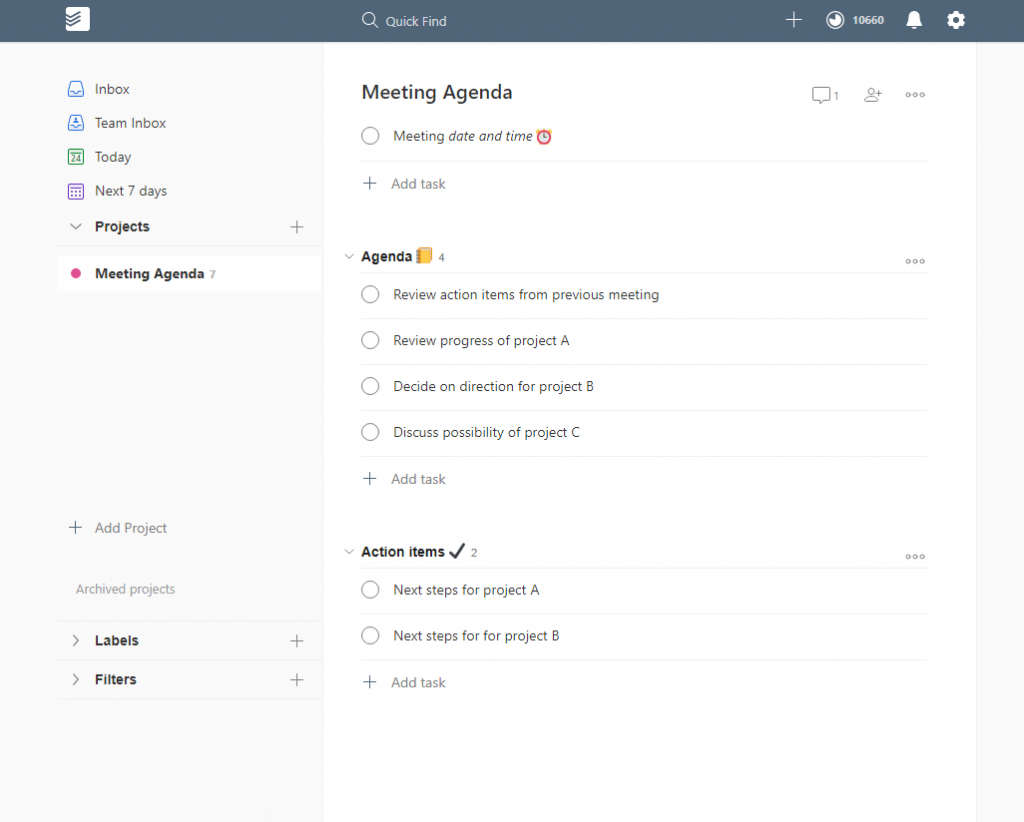Image resolution: width=1024 pixels, height=822 pixels.
Task: Complete the Meeting date and time task
Action: pyautogui.click(x=370, y=136)
